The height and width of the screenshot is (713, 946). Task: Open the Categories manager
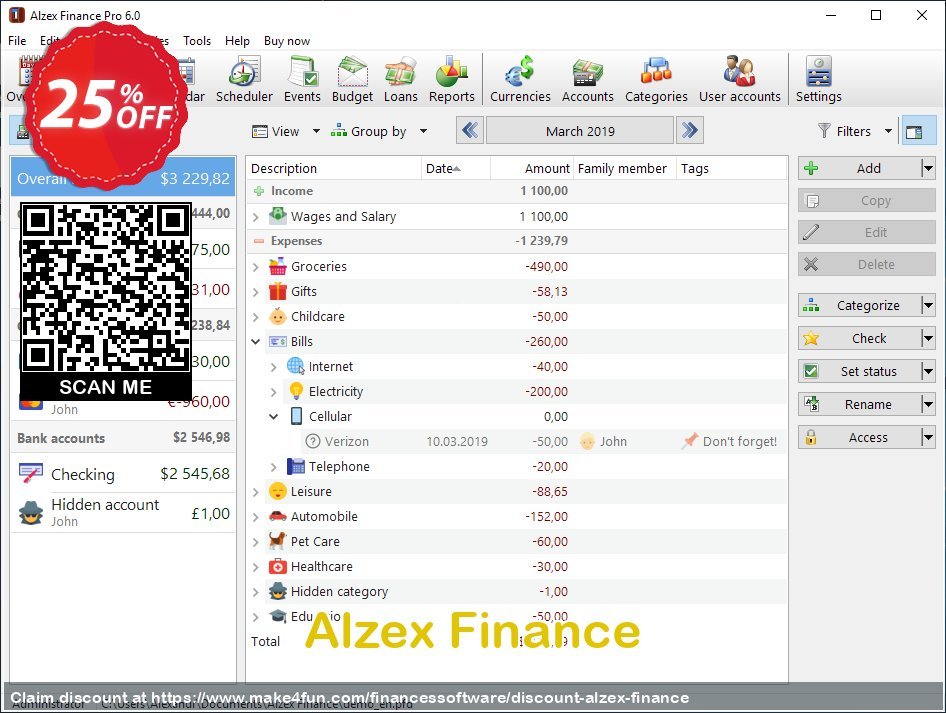[656, 80]
